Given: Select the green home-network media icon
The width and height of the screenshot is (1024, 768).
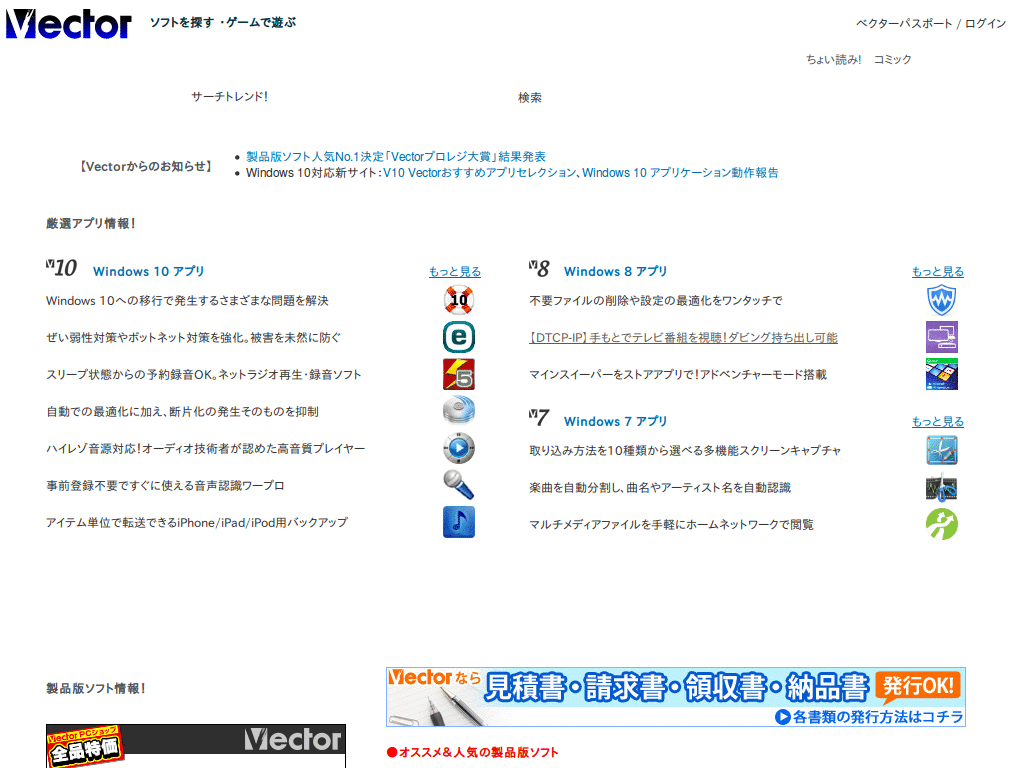Looking at the screenshot, I should [x=941, y=523].
